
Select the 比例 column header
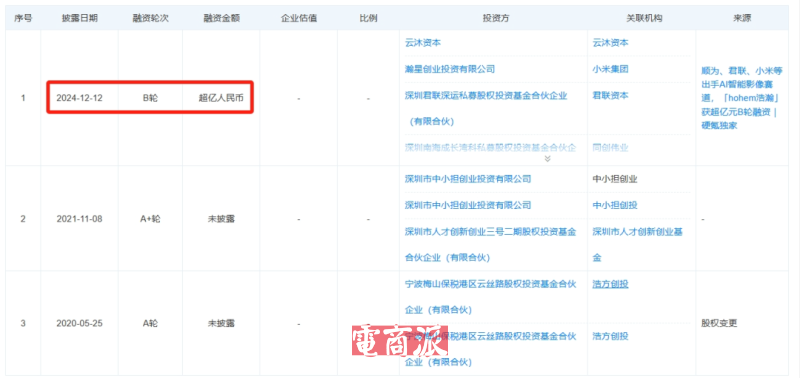(368, 18)
